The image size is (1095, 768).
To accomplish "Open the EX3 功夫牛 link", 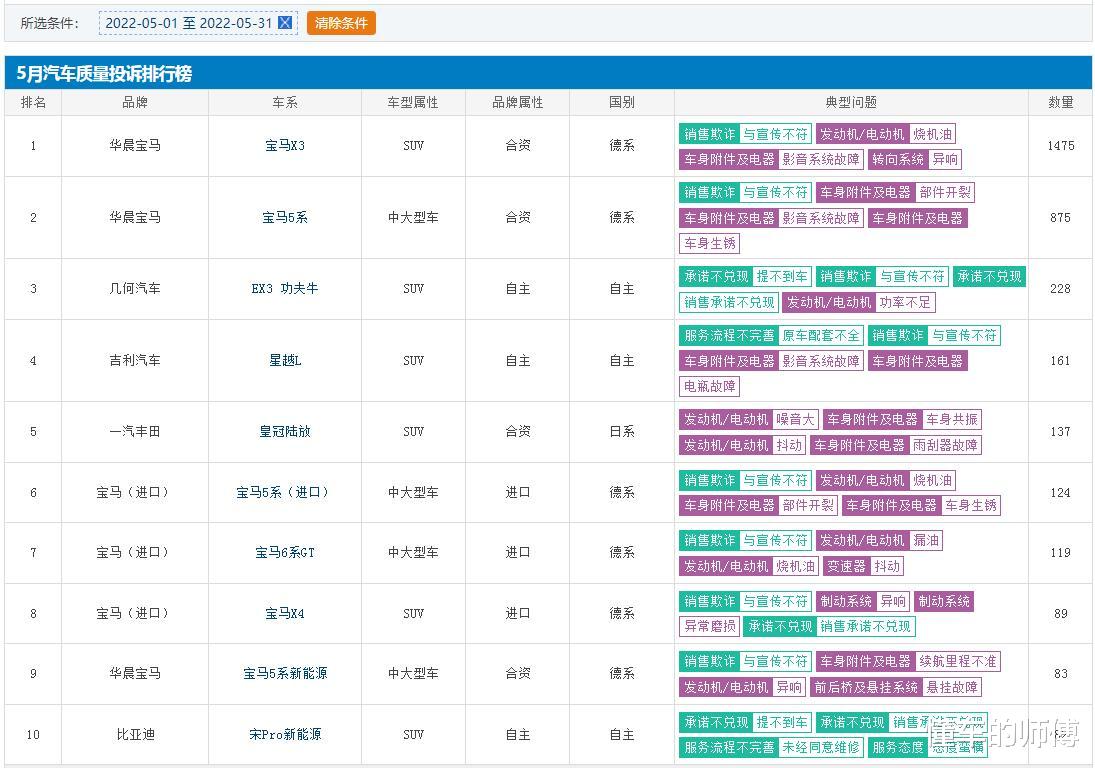I will tap(285, 288).
